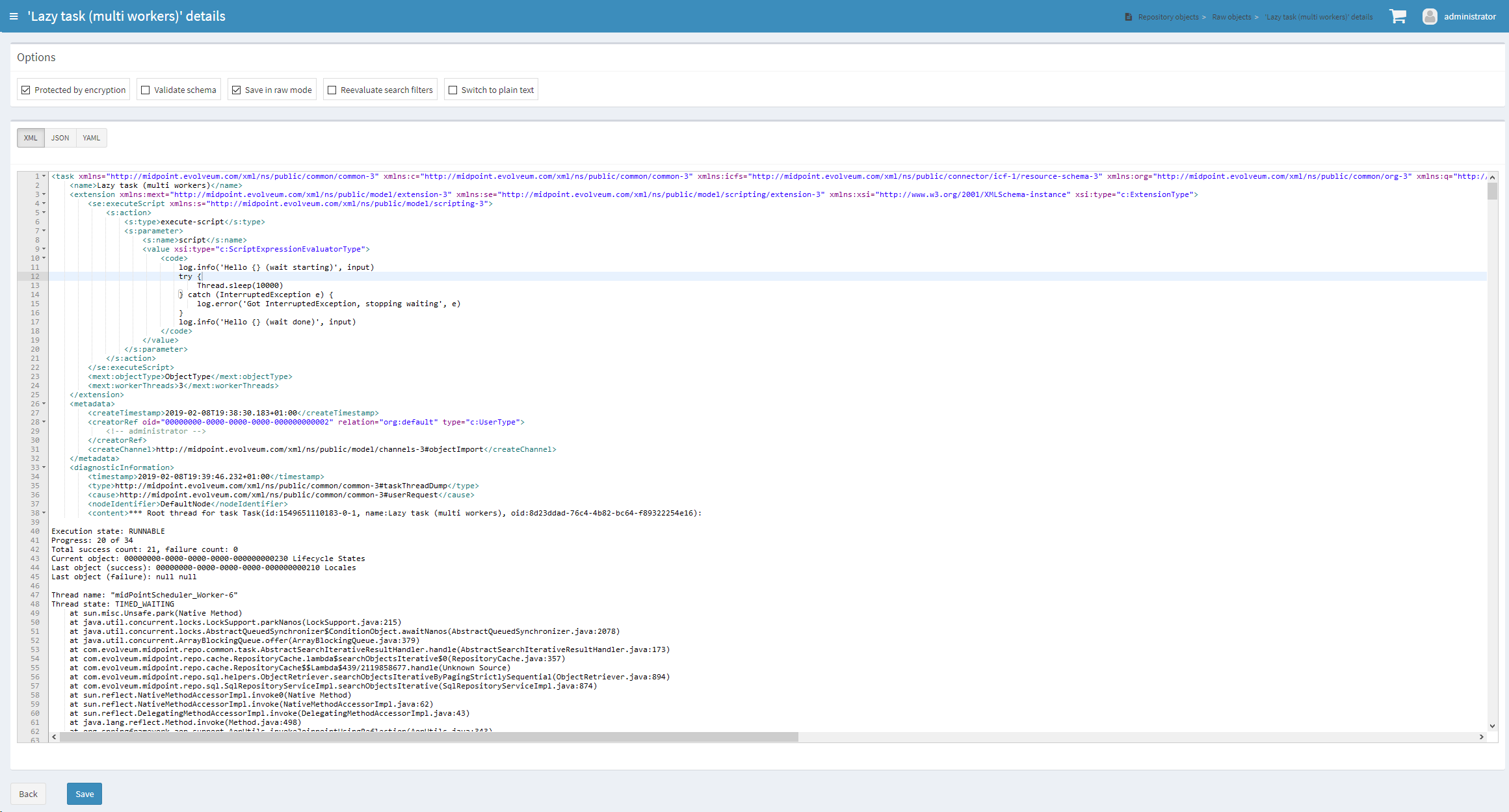Uncheck Protected by encryption option
The image size is (1509, 812).
[x=26, y=90]
